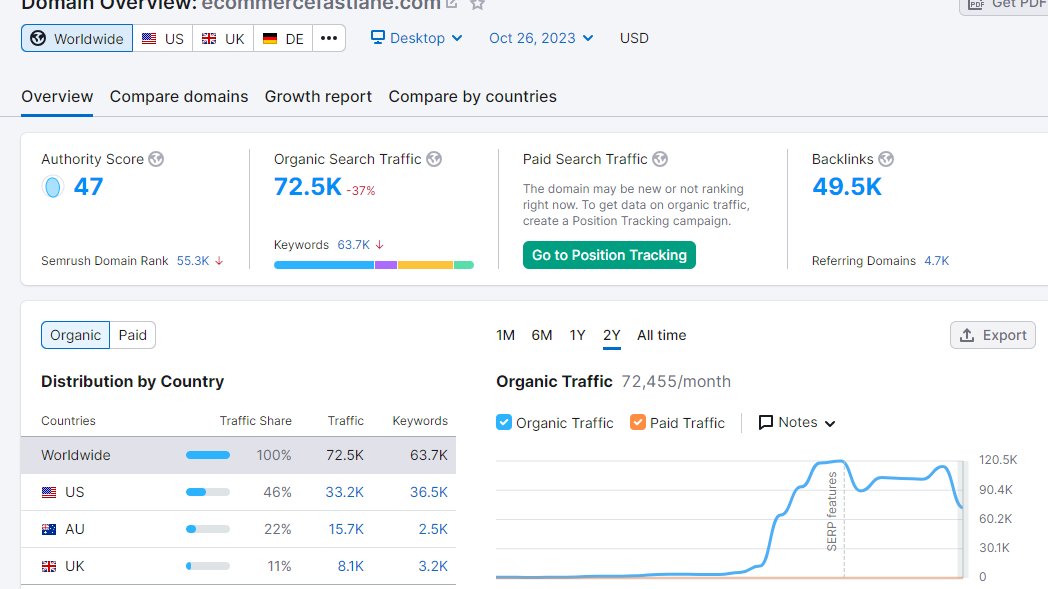Select the All time range
This screenshot has height=589, width=1048.
pyautogui.click(x=662, y=335)
